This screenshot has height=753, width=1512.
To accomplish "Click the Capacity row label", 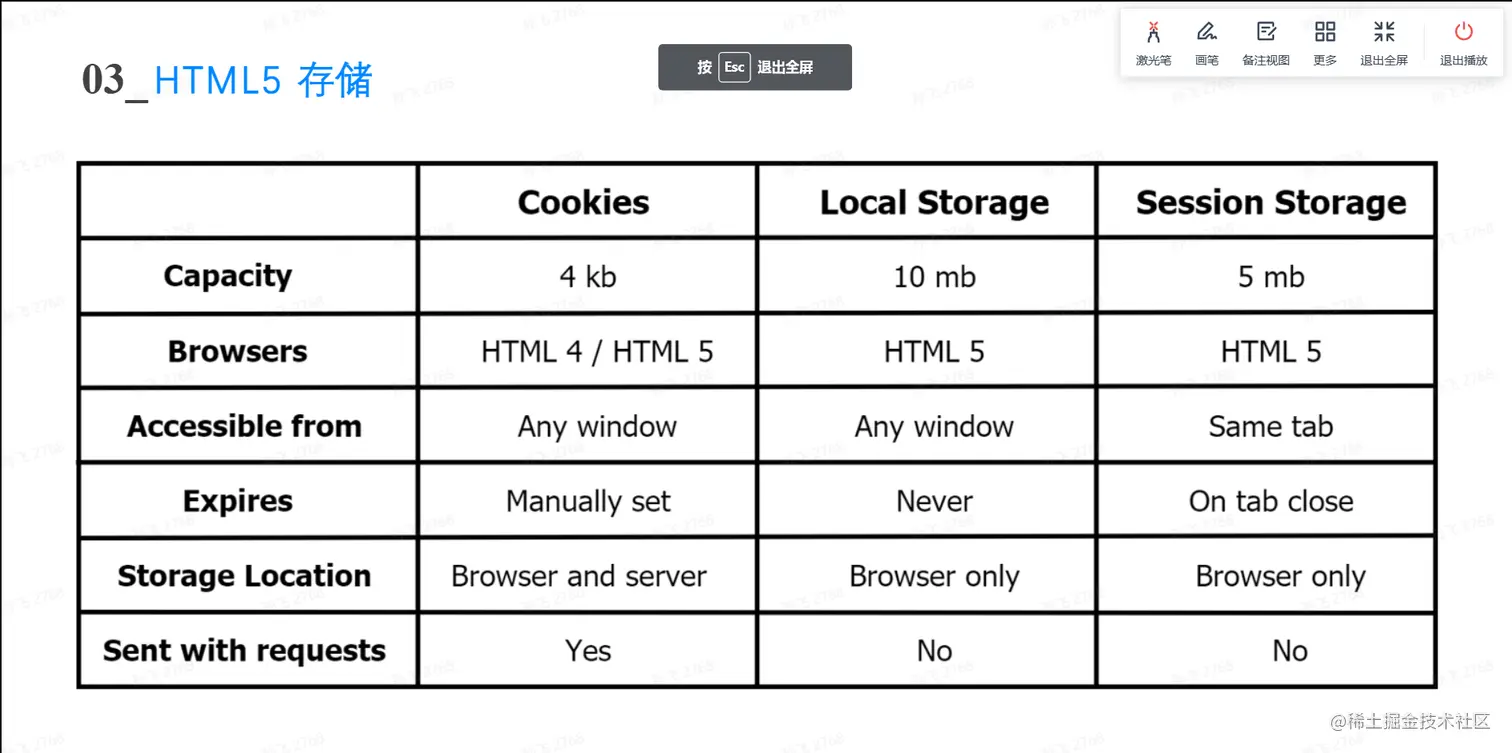I will pyautogui.click(x=228, y=276).
